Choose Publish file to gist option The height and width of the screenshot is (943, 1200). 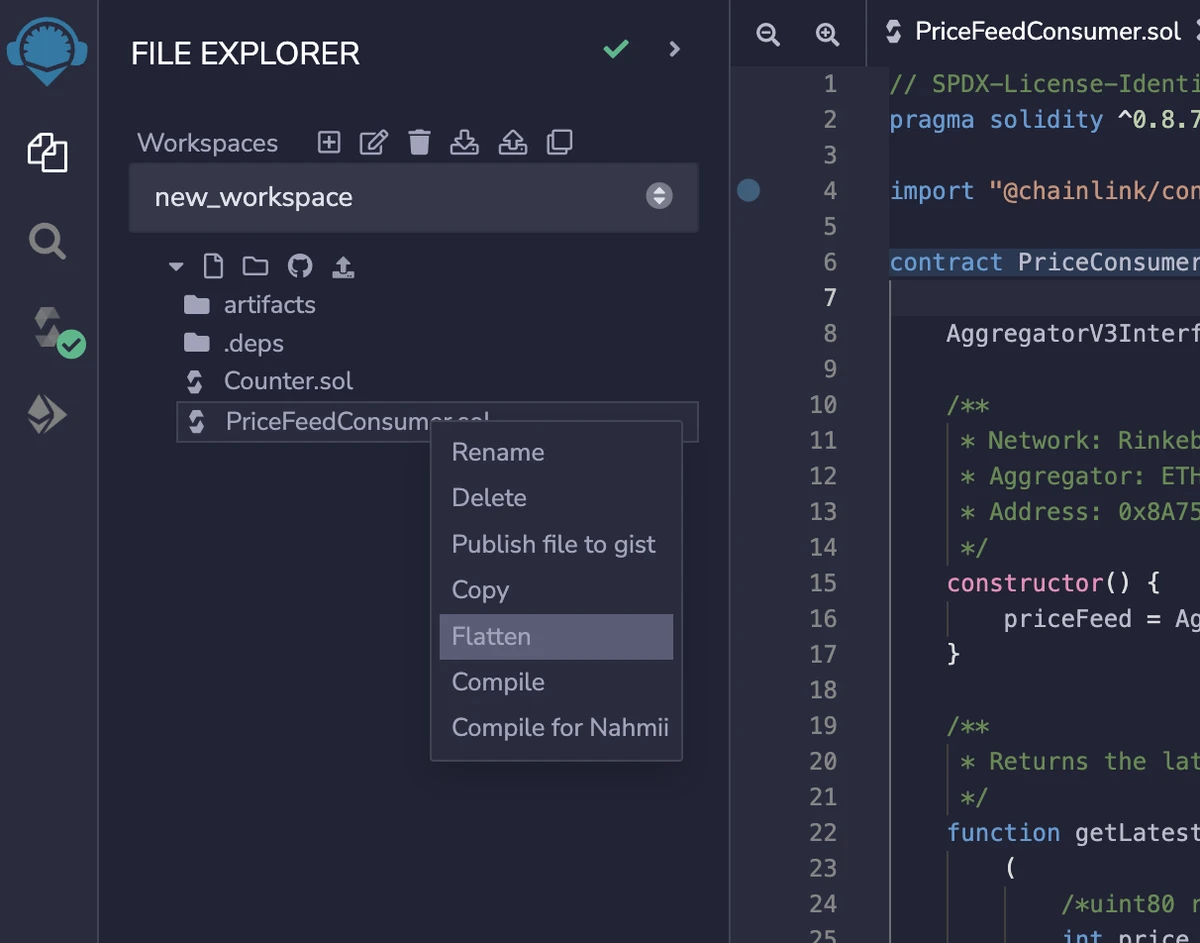point(554,544)
